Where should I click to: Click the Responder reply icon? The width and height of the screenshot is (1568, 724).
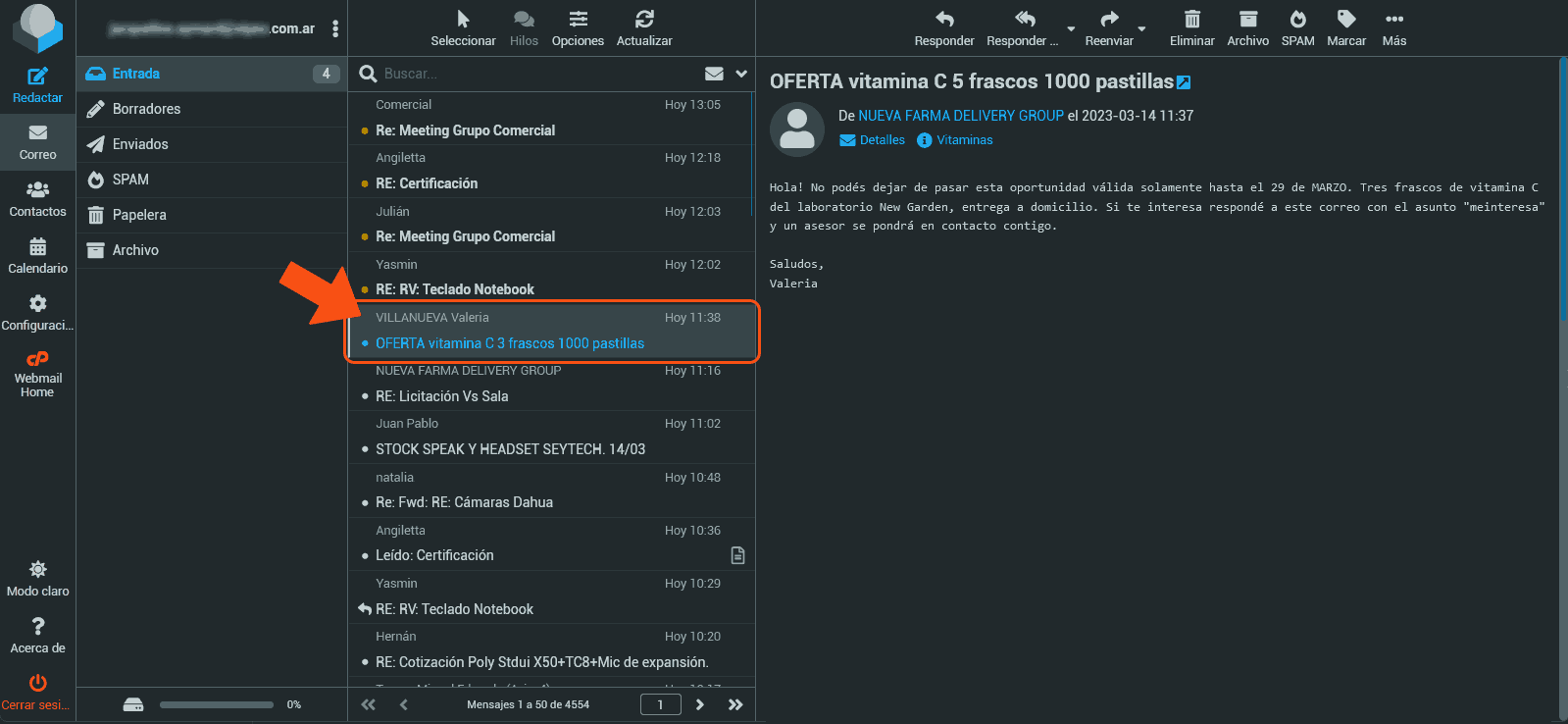[x=943, y=20]
